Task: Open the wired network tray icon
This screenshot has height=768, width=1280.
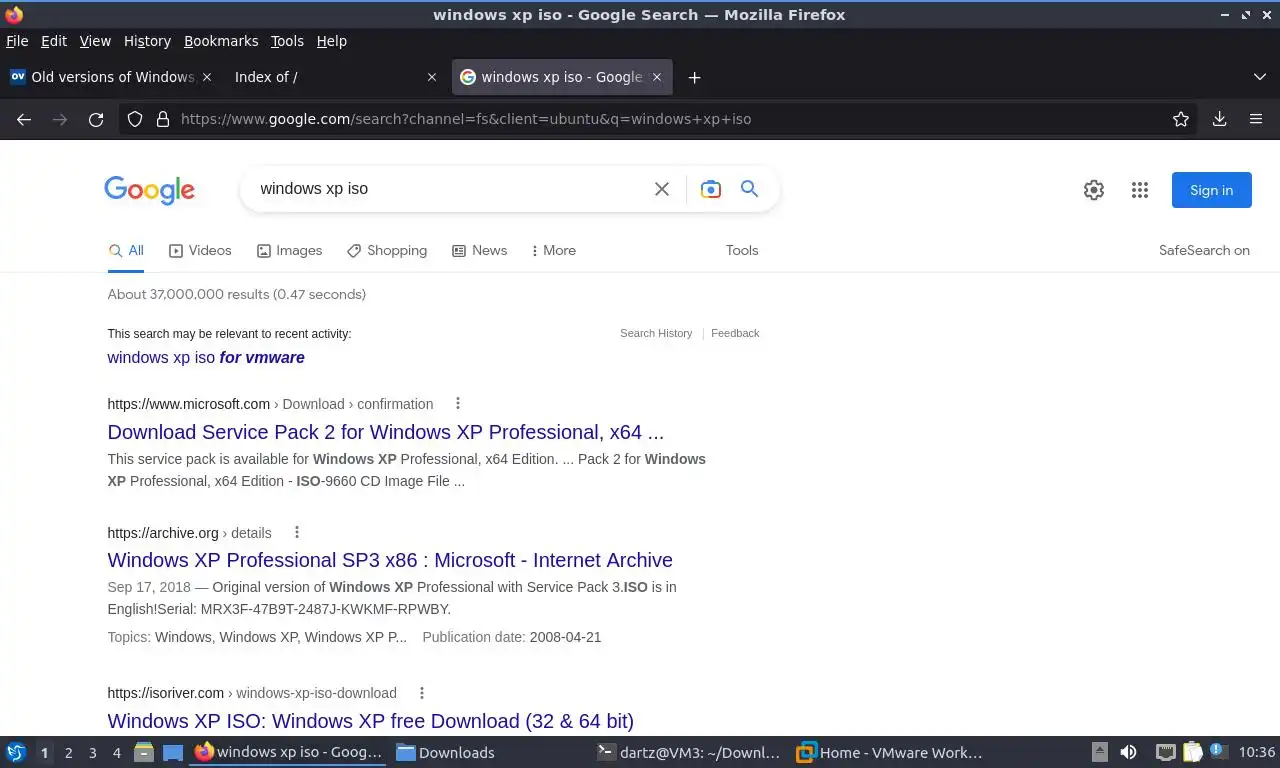Action: pyautogui.click(x=1165, y=752)
